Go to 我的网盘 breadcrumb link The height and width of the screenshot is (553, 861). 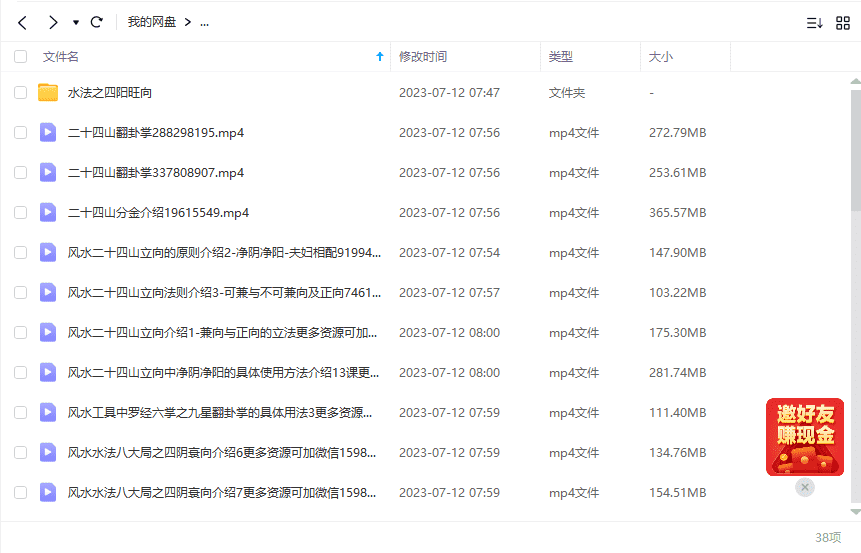pyautogui.click(x=151, y=22)
